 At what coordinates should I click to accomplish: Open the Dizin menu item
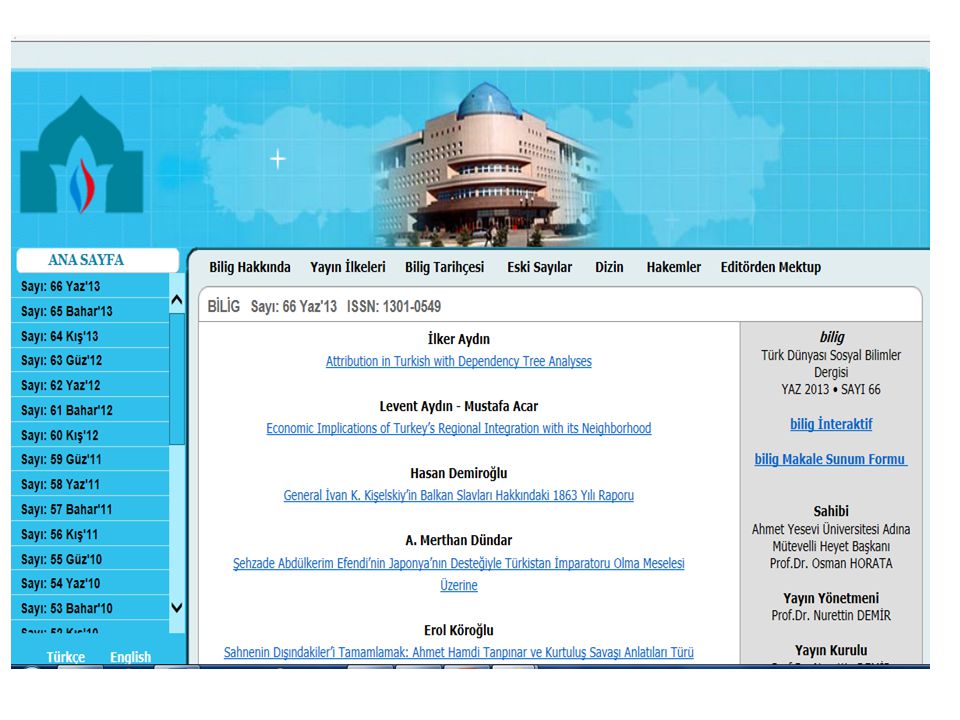click(x=609, y=268)
